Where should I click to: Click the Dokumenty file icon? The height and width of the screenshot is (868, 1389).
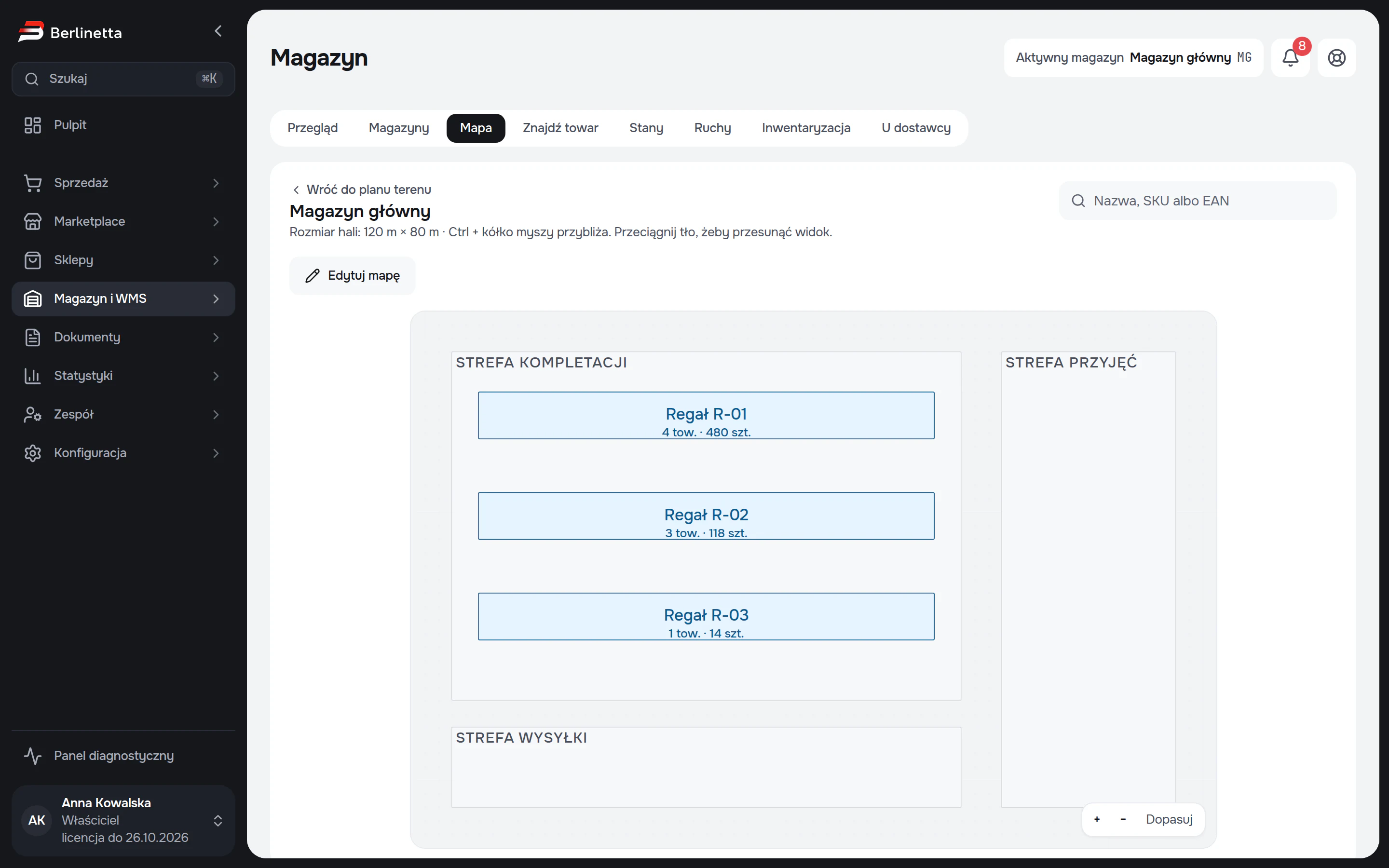click(33, 337)
